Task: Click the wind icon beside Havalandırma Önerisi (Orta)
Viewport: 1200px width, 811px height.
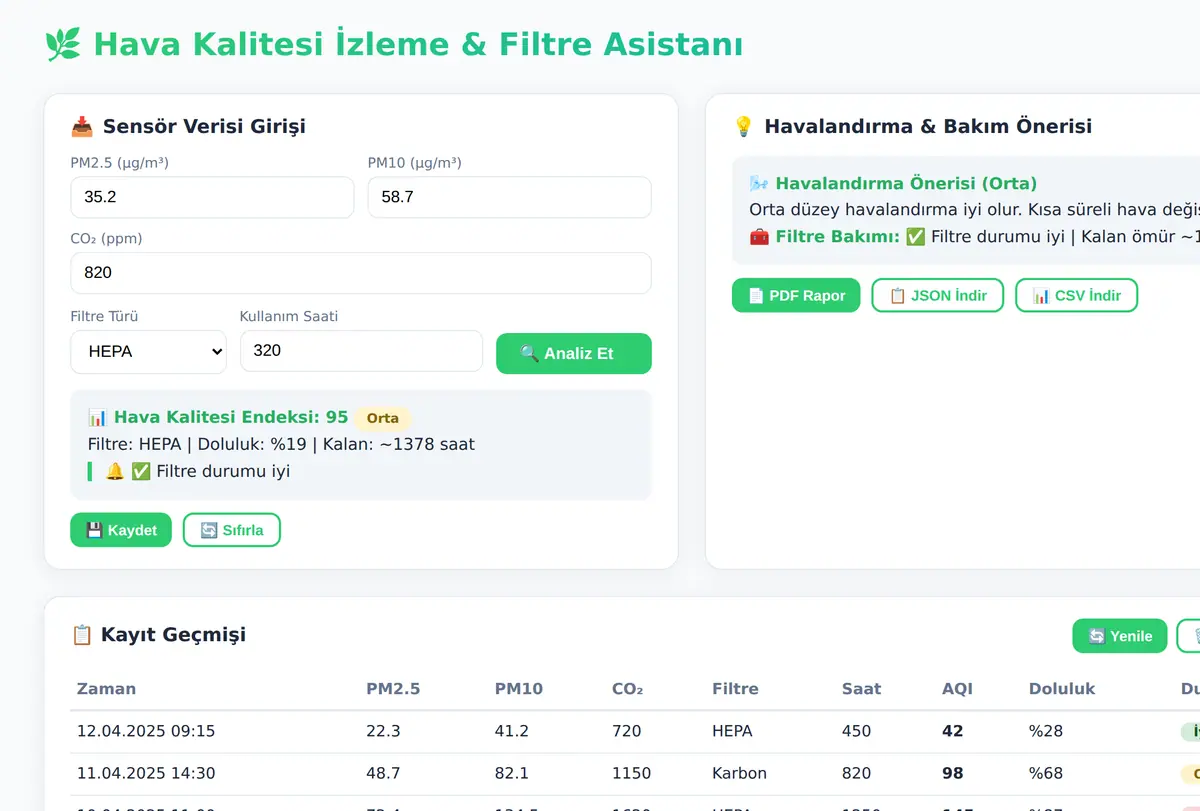Action: coord(759,184)
